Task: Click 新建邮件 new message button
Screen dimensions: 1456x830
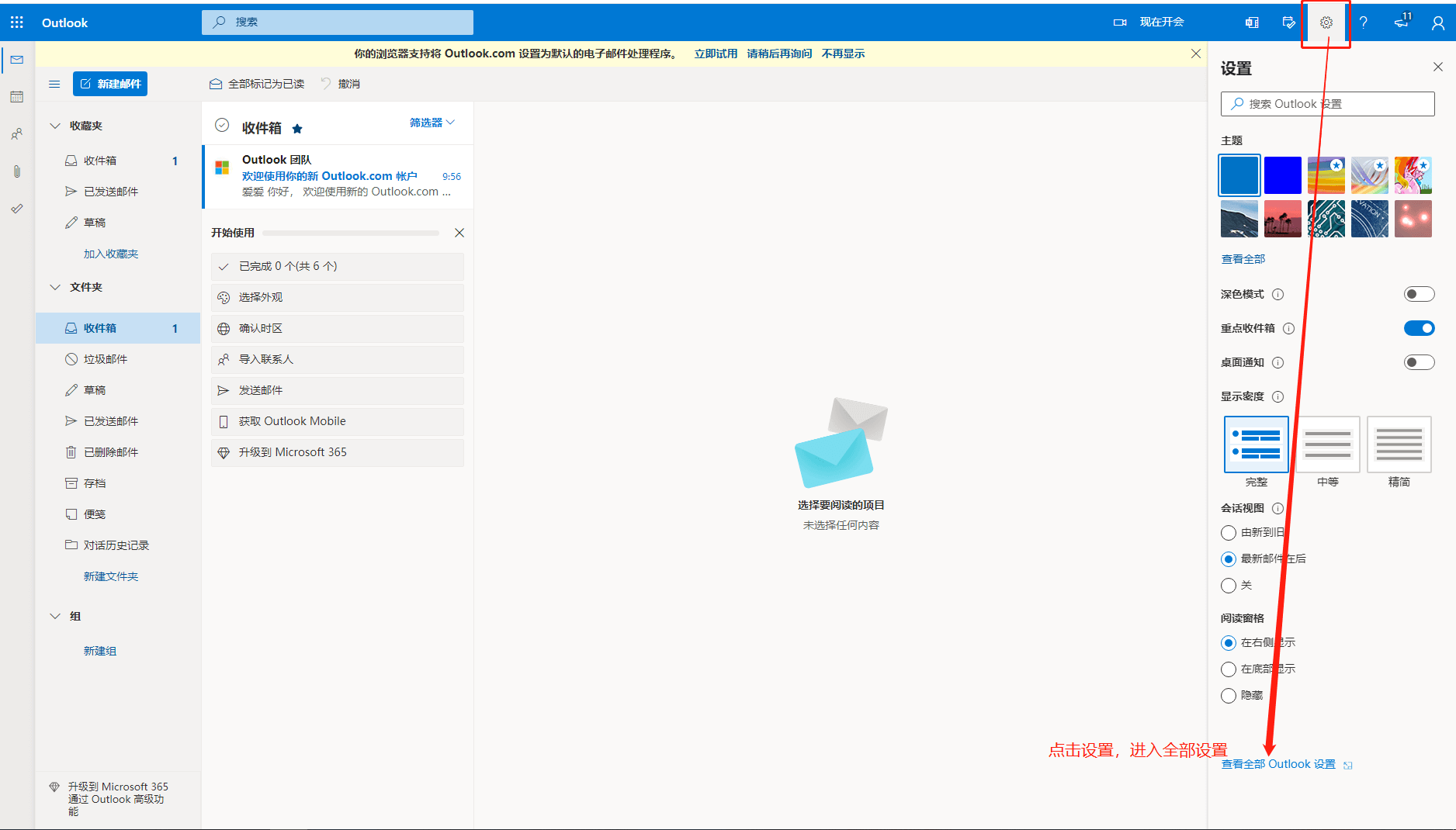Action: pos(110,84)
